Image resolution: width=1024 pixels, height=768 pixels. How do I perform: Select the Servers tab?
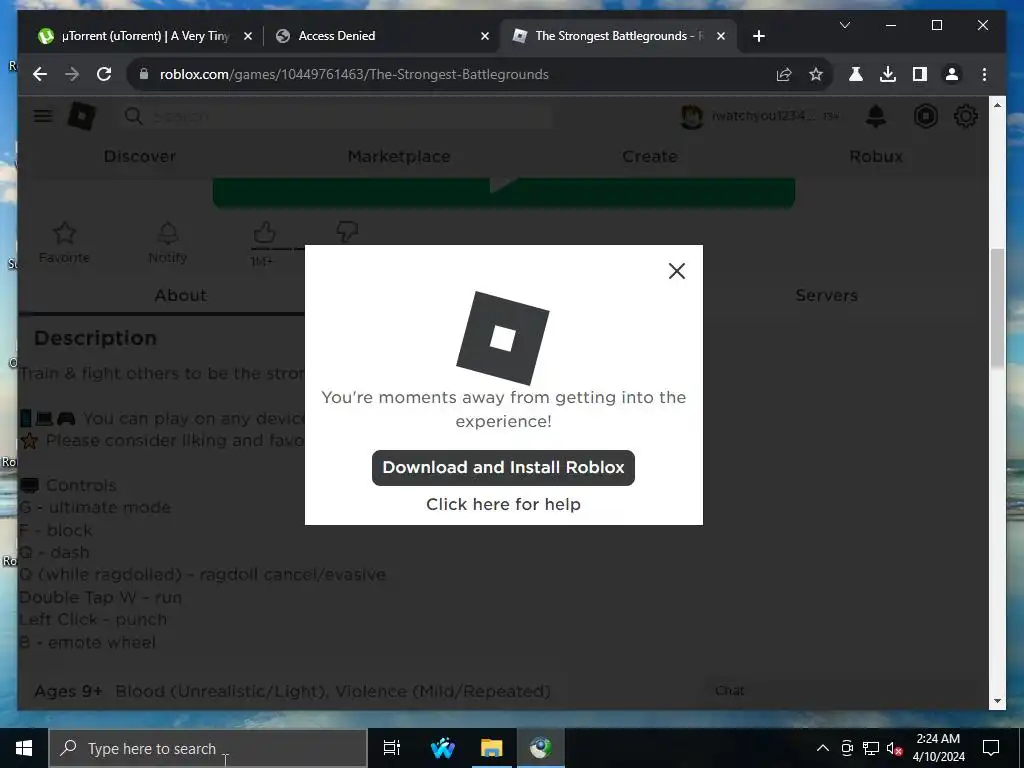point(826,295)
